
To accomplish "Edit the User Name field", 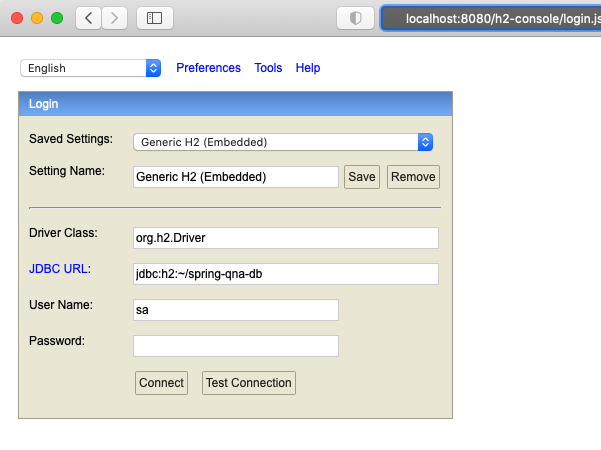I will 236,310.
